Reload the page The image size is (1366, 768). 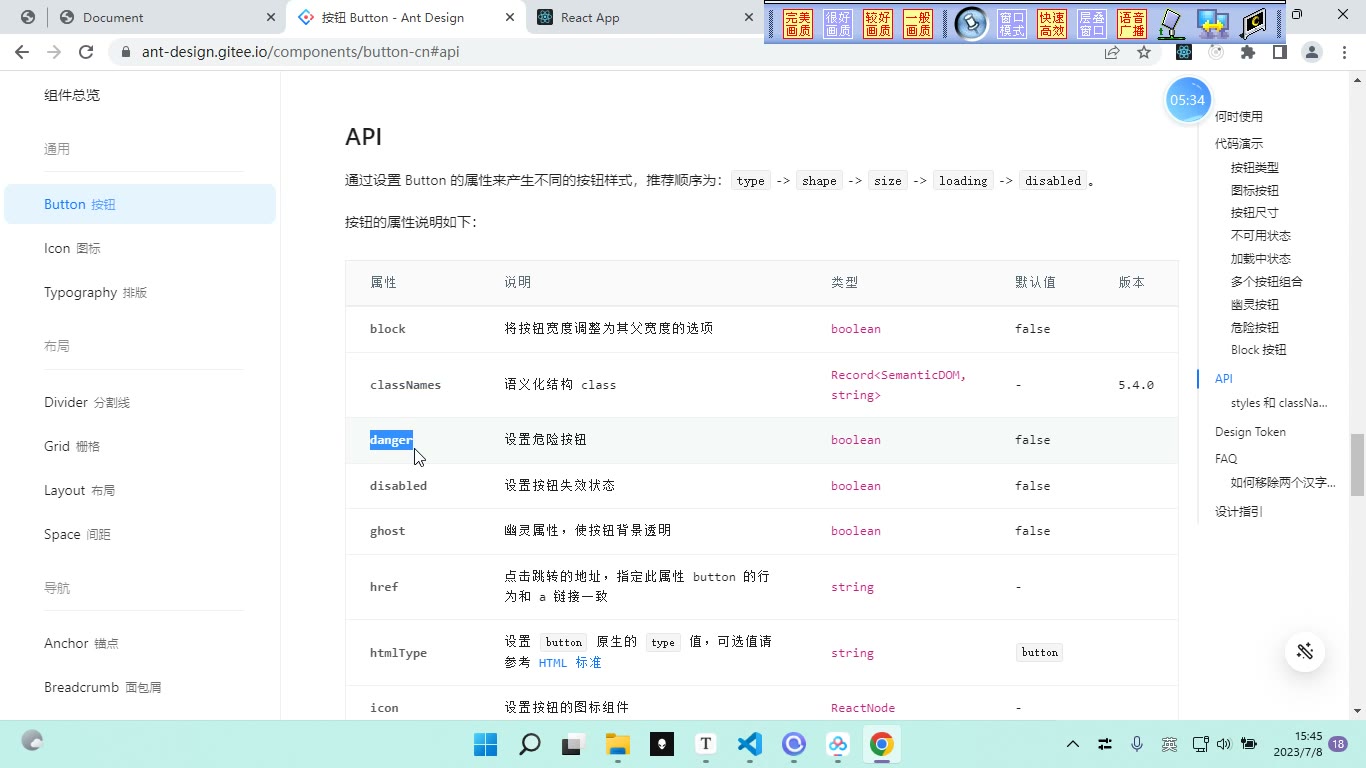pos(86,52)
